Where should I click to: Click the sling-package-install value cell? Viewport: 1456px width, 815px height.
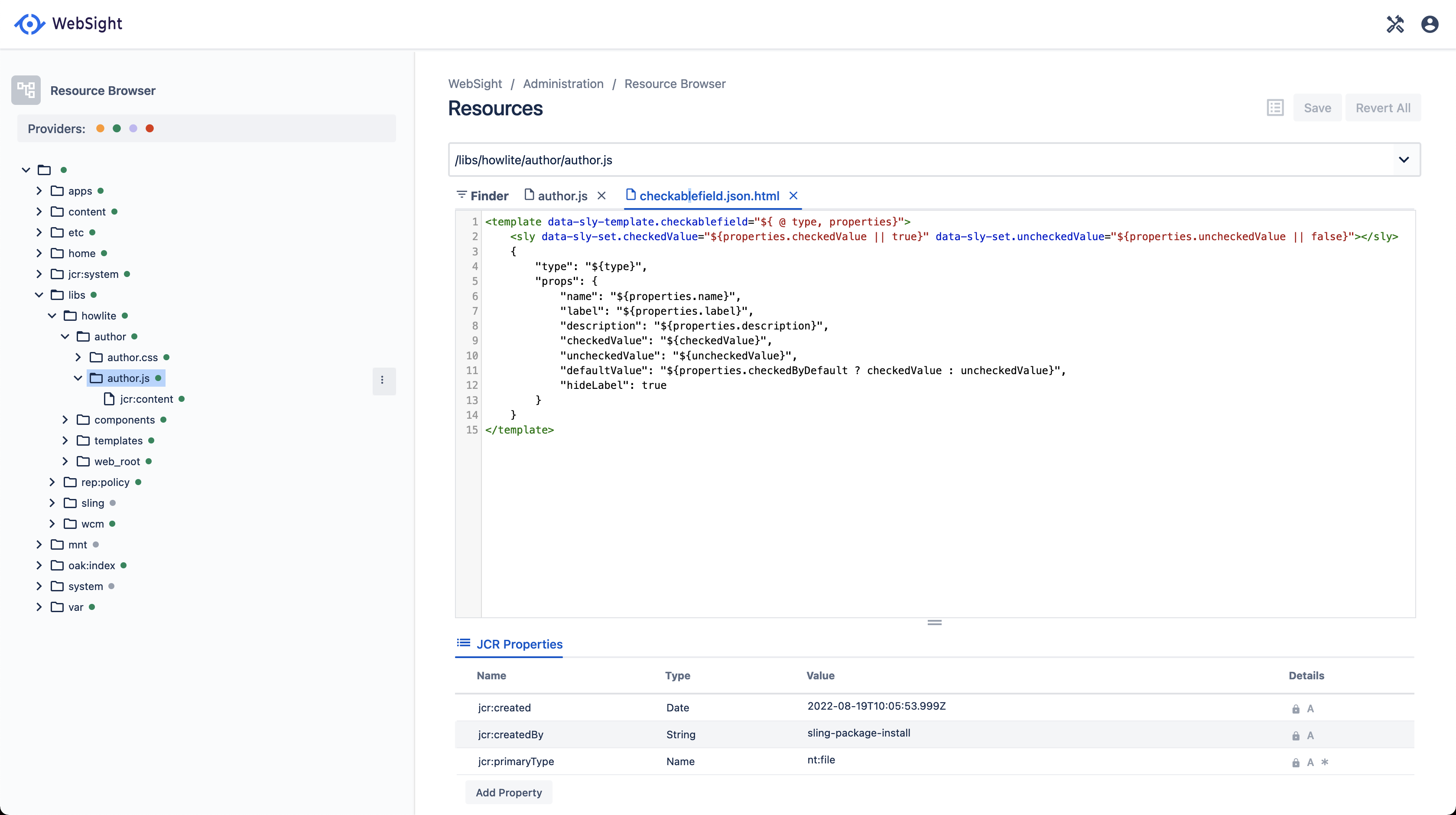(x=858, y=733)
